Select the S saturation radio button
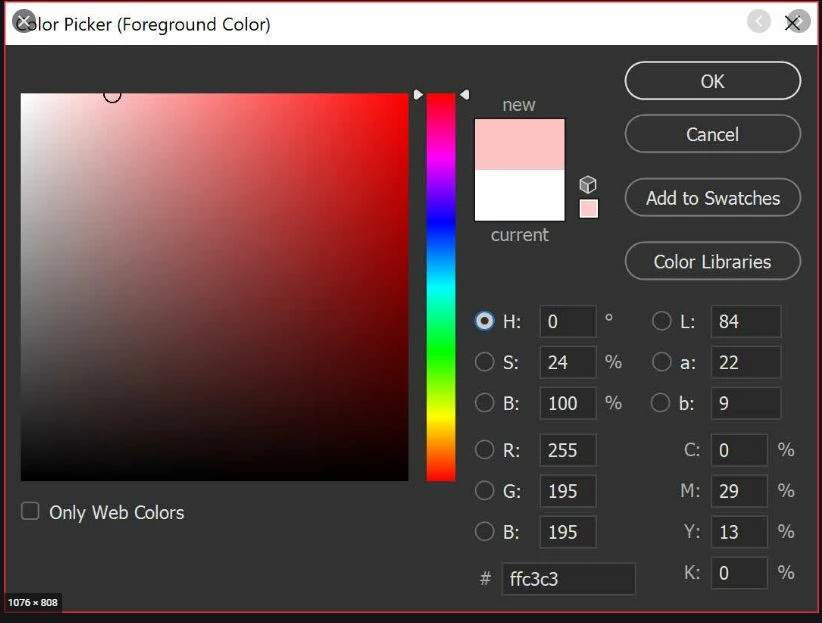The width and height of the screenshot is (822, 623). (x=484, y=361)
